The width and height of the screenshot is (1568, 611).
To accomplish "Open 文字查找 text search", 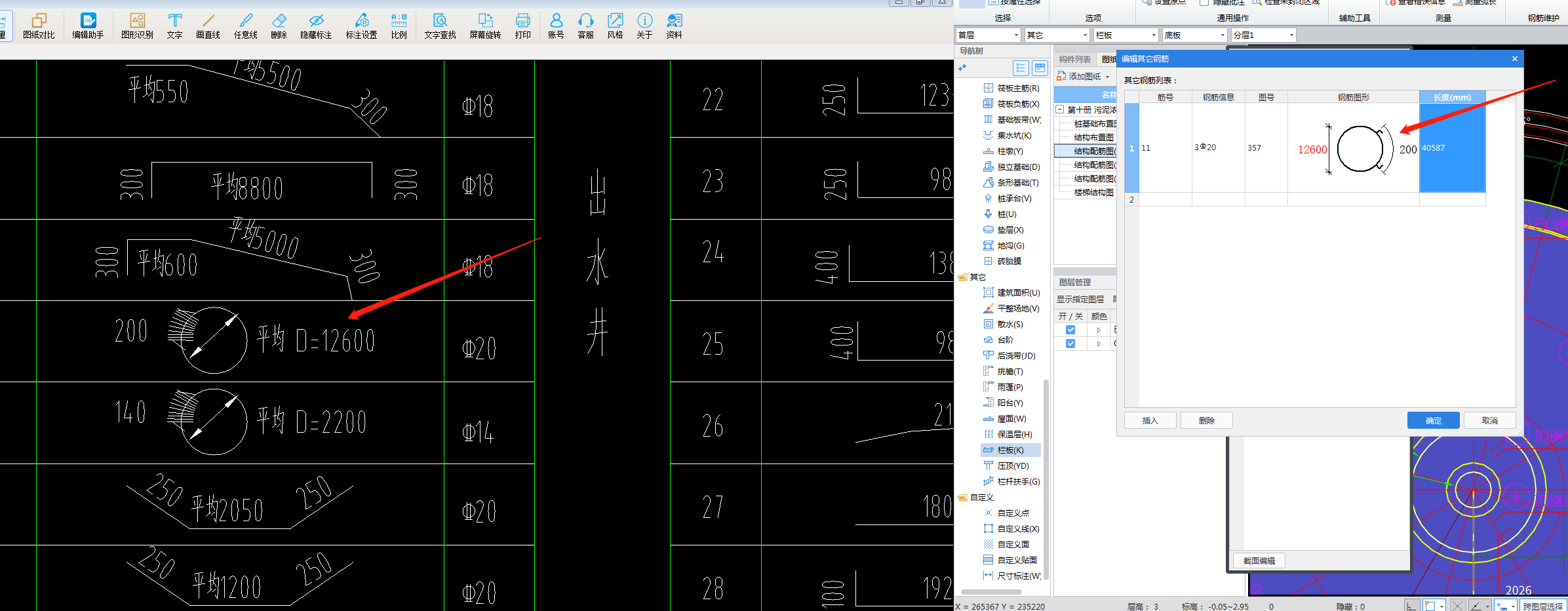I will (x=440, y=26).
